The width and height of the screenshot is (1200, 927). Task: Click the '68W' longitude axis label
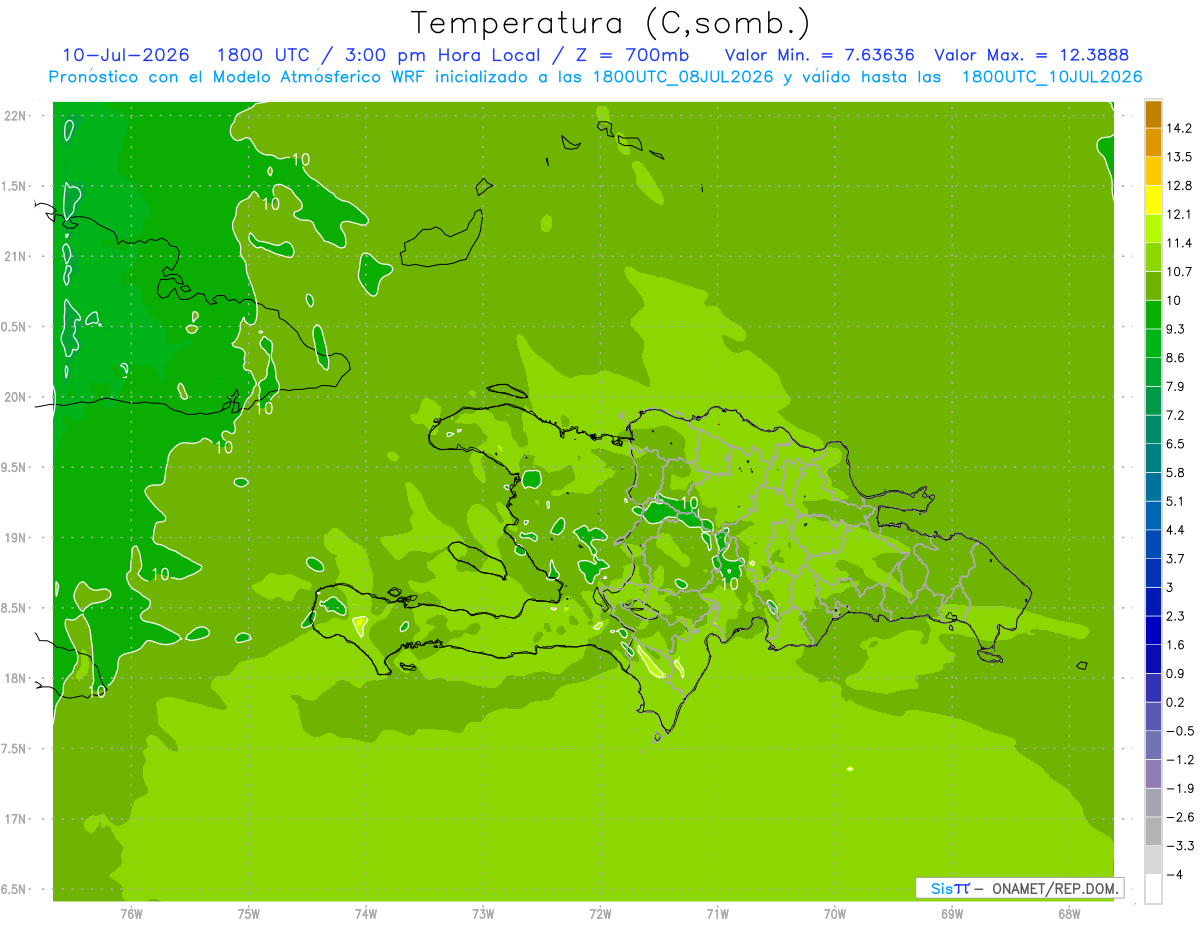click(1069, 914)
